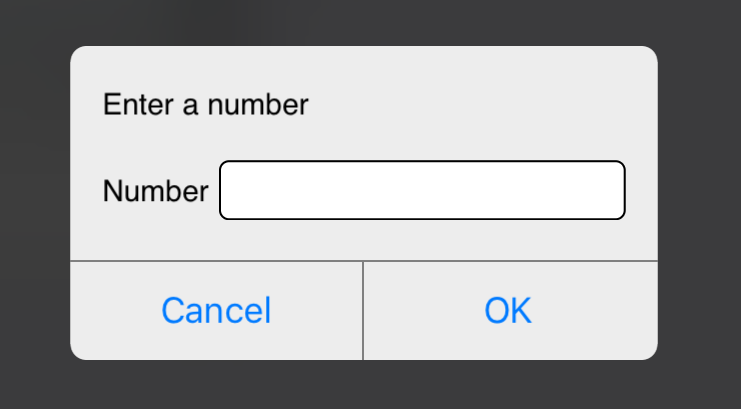Confirm the number entry with OK

(508, 310)
